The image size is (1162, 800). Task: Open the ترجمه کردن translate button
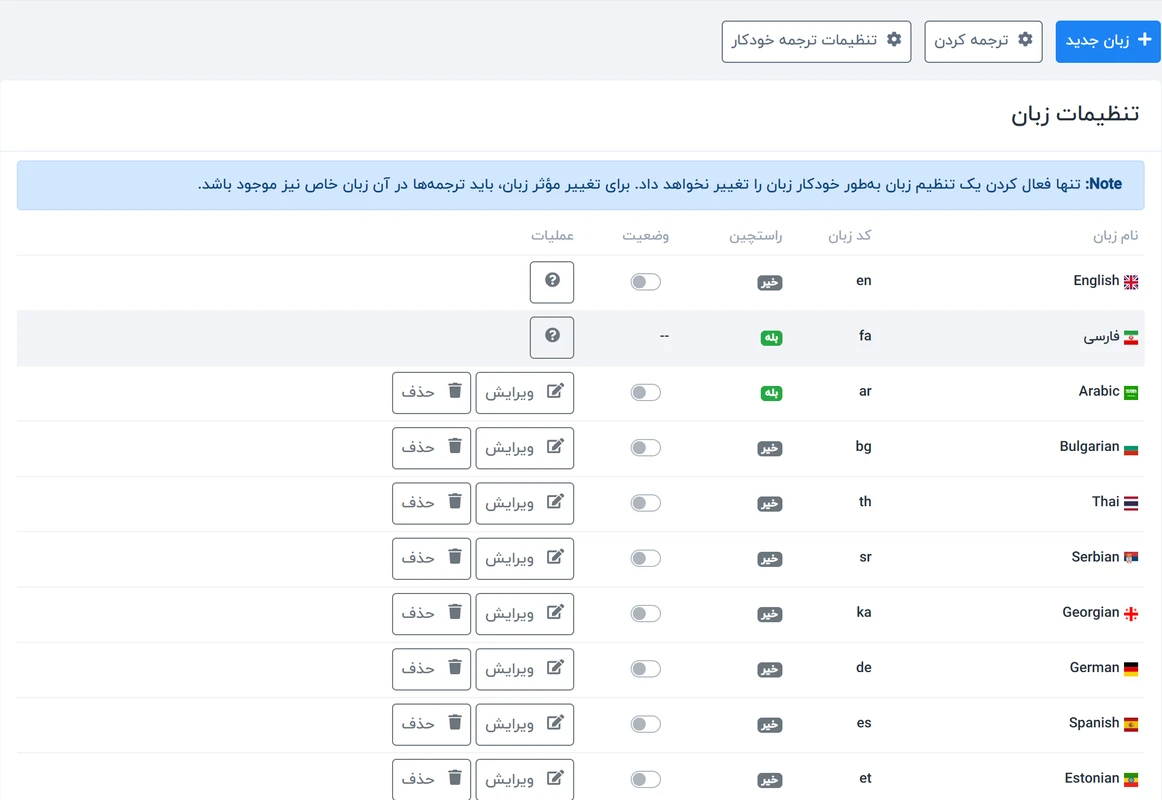click(x=983, y=41)
